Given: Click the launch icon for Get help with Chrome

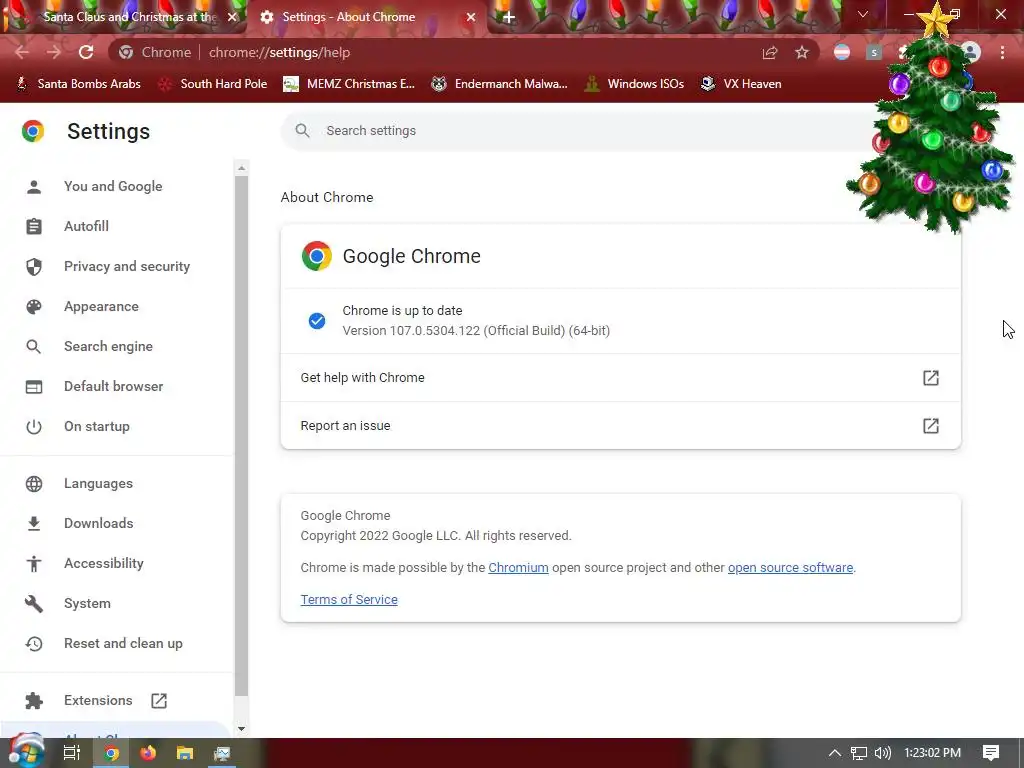Looking at the screenshot, I should coord(931,377).
